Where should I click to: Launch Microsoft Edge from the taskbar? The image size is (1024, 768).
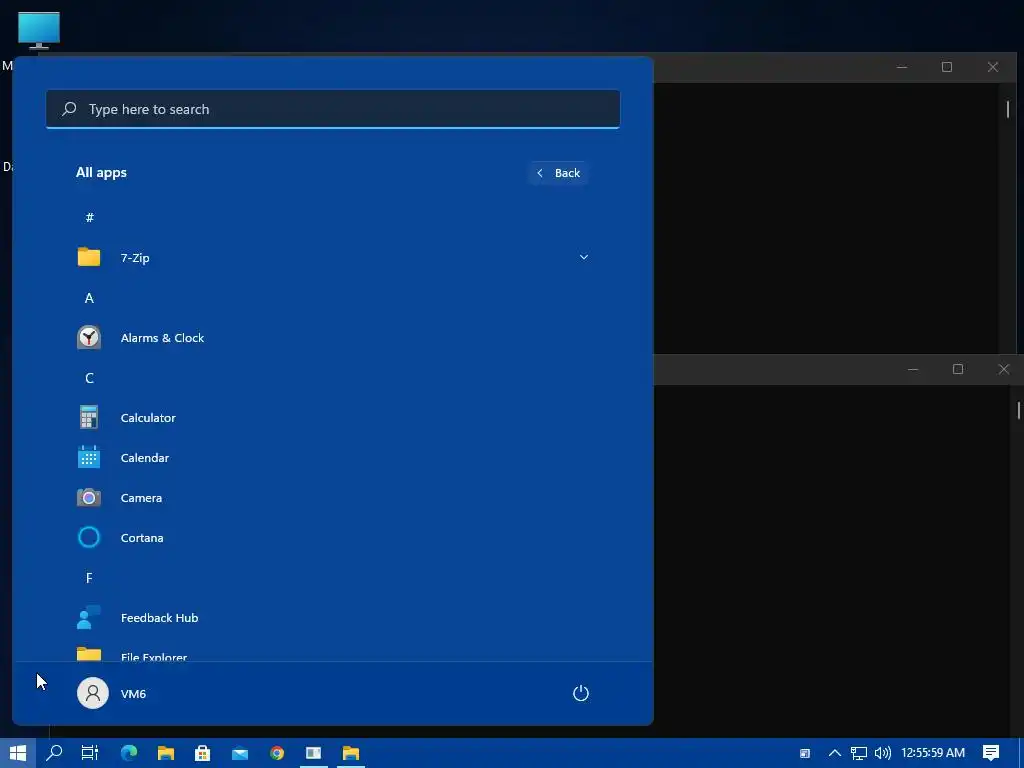[x=129, y=753]
